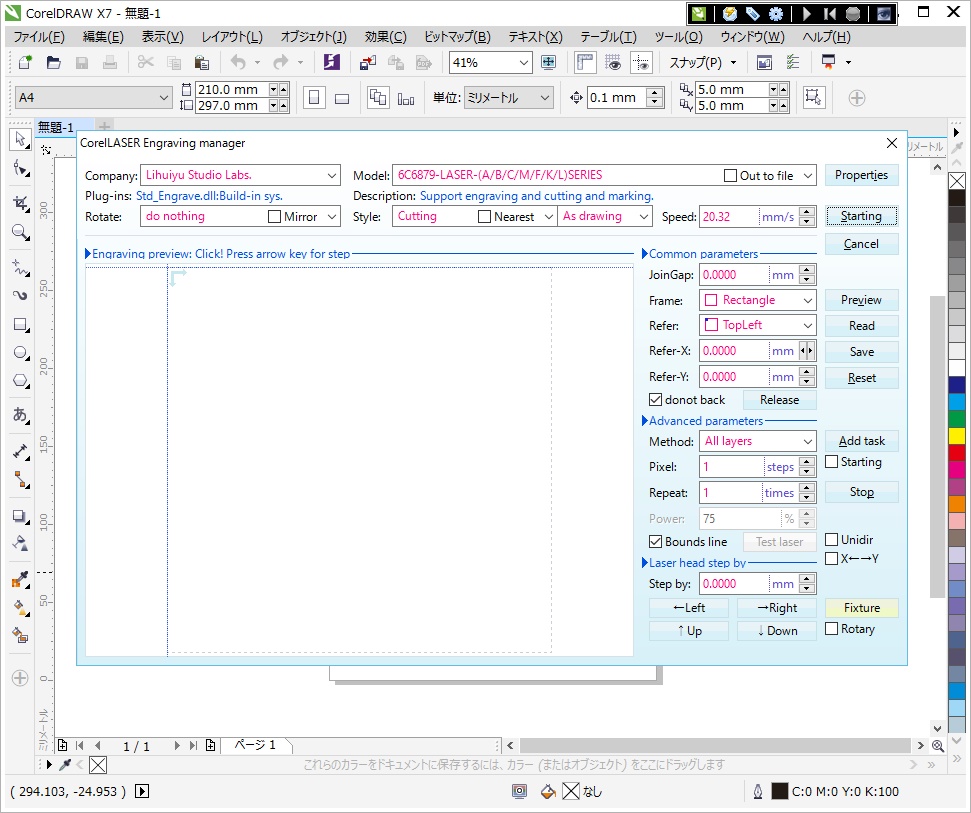Click the CorelLASER settings gear icon
The height and width of the screenshot is (813, 971).
pos(776,14)
